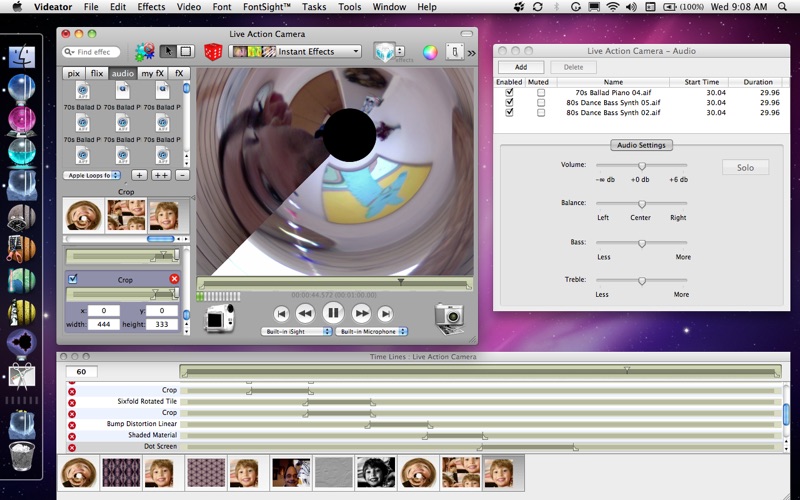Viewport: 800px width, 500px height.
Task: Delete the Bump Distortion Linear timeline row
Action: [72, 425]
